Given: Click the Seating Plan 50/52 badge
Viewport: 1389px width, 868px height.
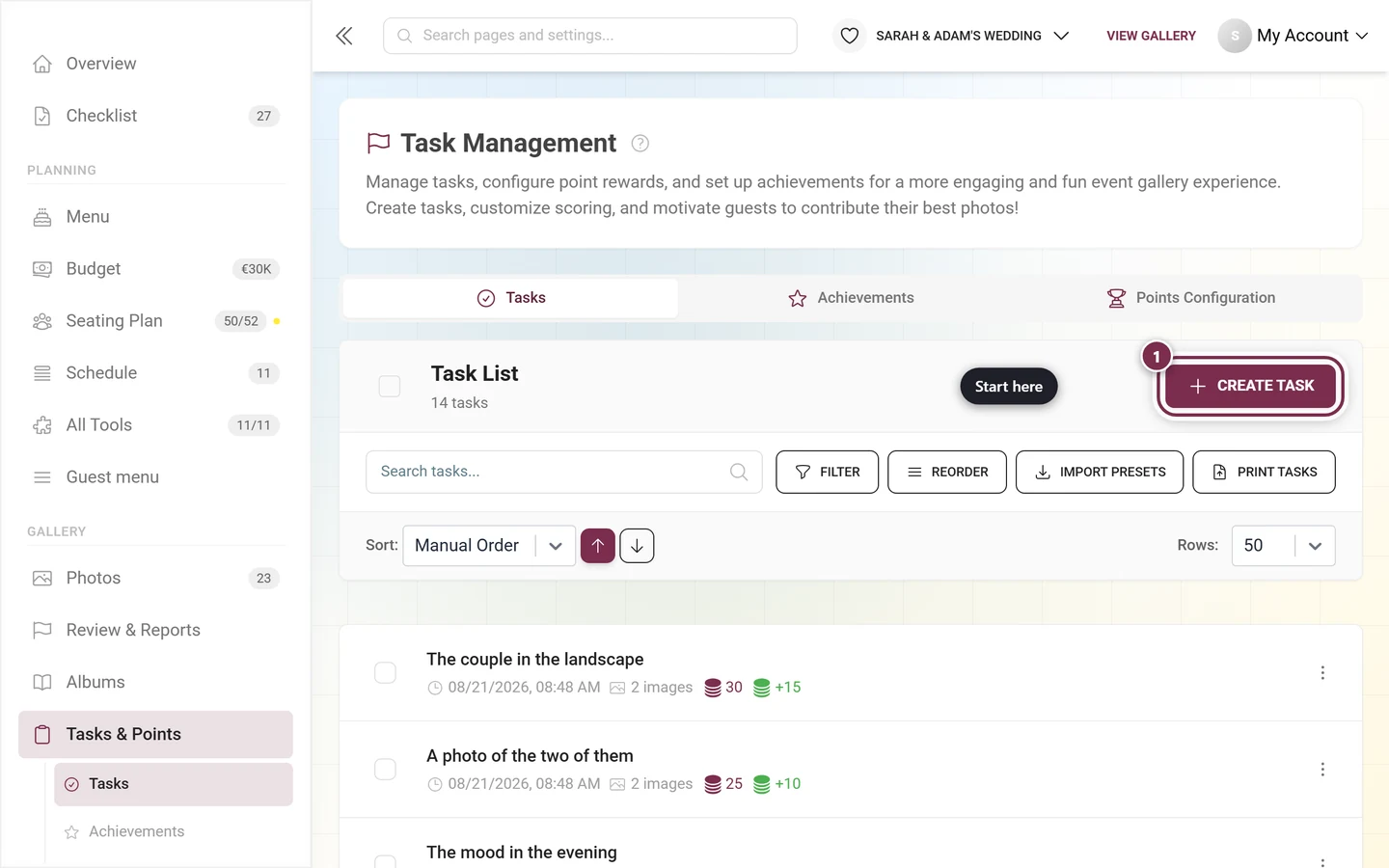Looking at the screenshot, I should tap(241, 321).
